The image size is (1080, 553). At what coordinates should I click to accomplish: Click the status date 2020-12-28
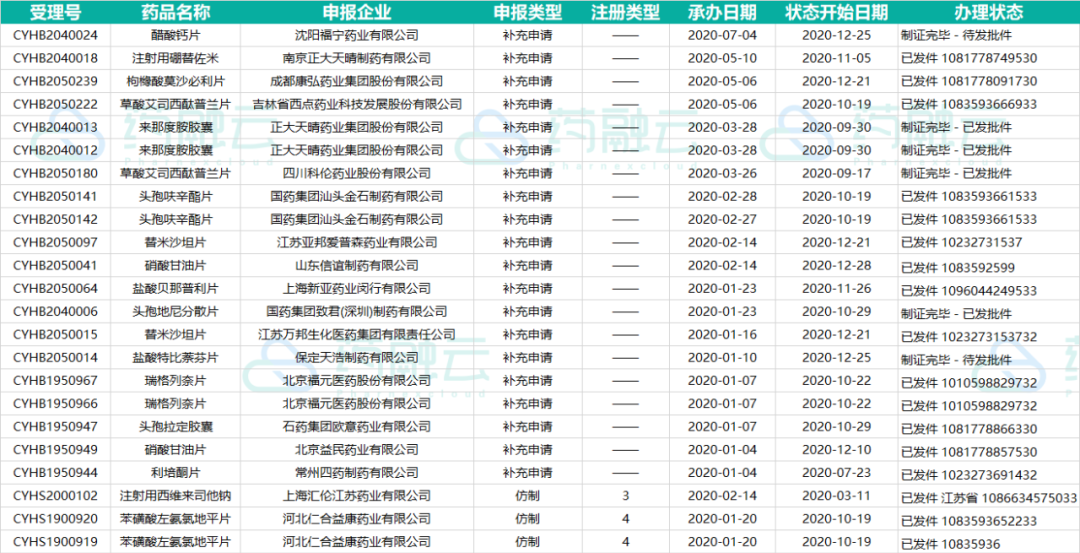836,266
